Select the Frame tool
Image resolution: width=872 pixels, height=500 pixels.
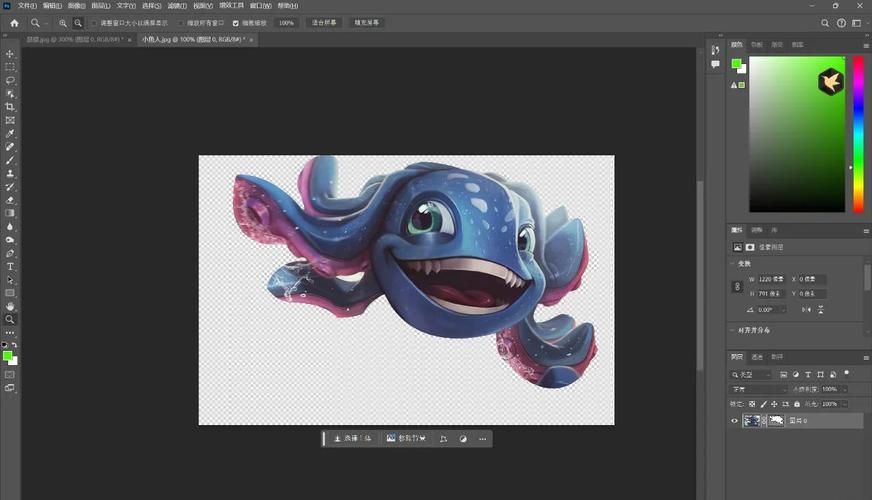(x=10, y=120)
